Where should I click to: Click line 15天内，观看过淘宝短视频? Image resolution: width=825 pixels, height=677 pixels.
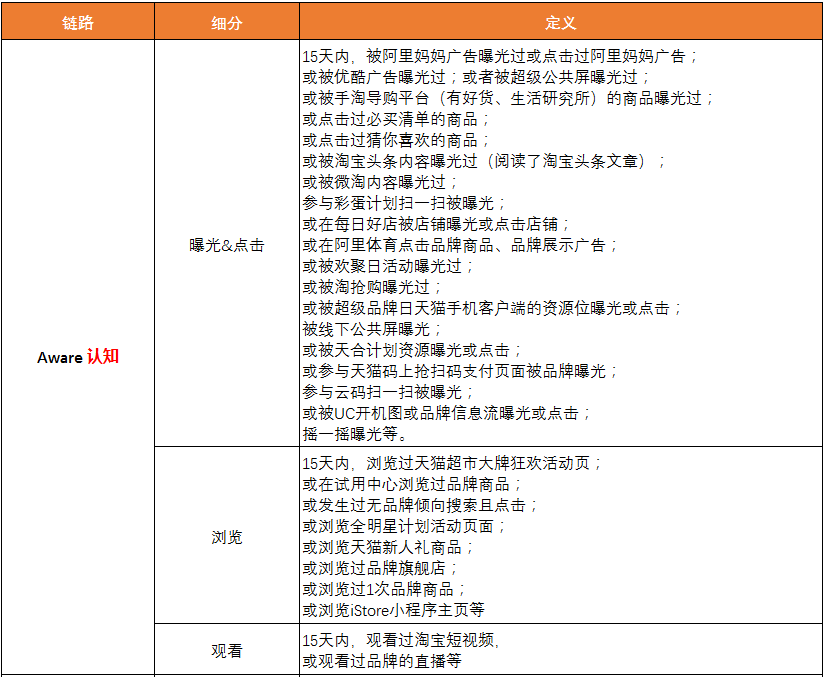click(x=401, y=640)
